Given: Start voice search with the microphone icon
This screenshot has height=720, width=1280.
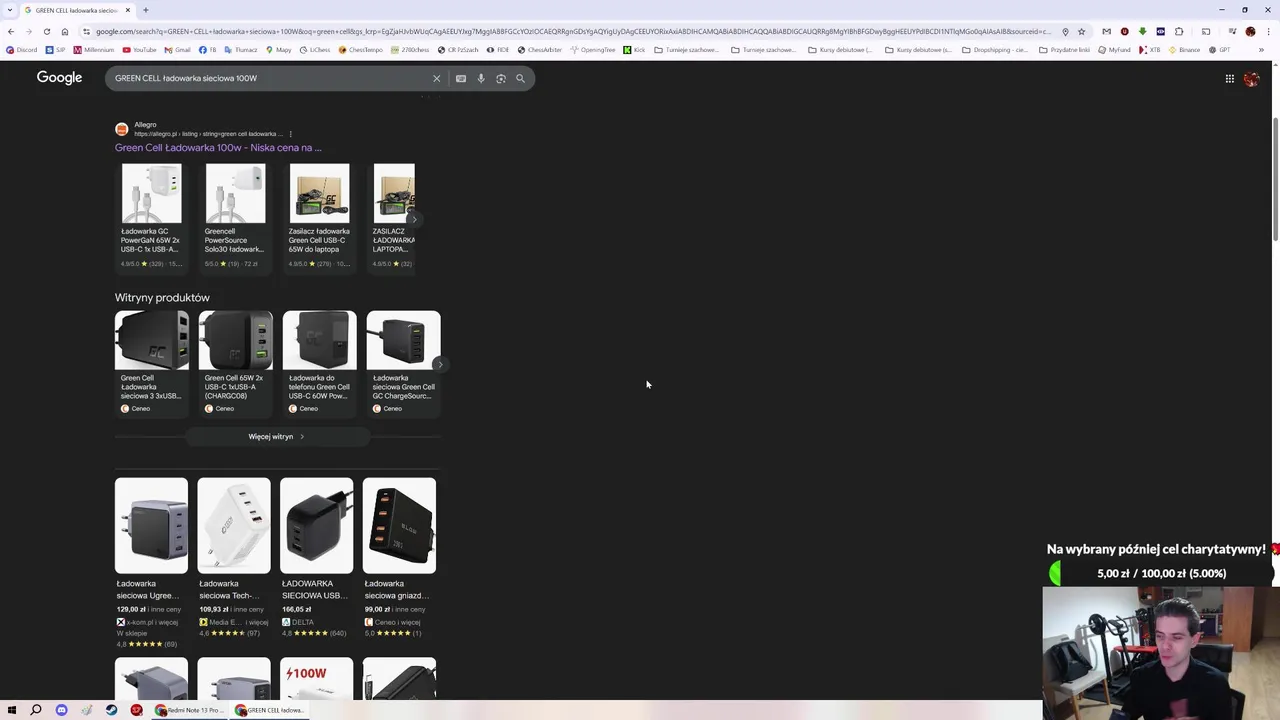Looking at the screenshot, I should coord(481,78).
